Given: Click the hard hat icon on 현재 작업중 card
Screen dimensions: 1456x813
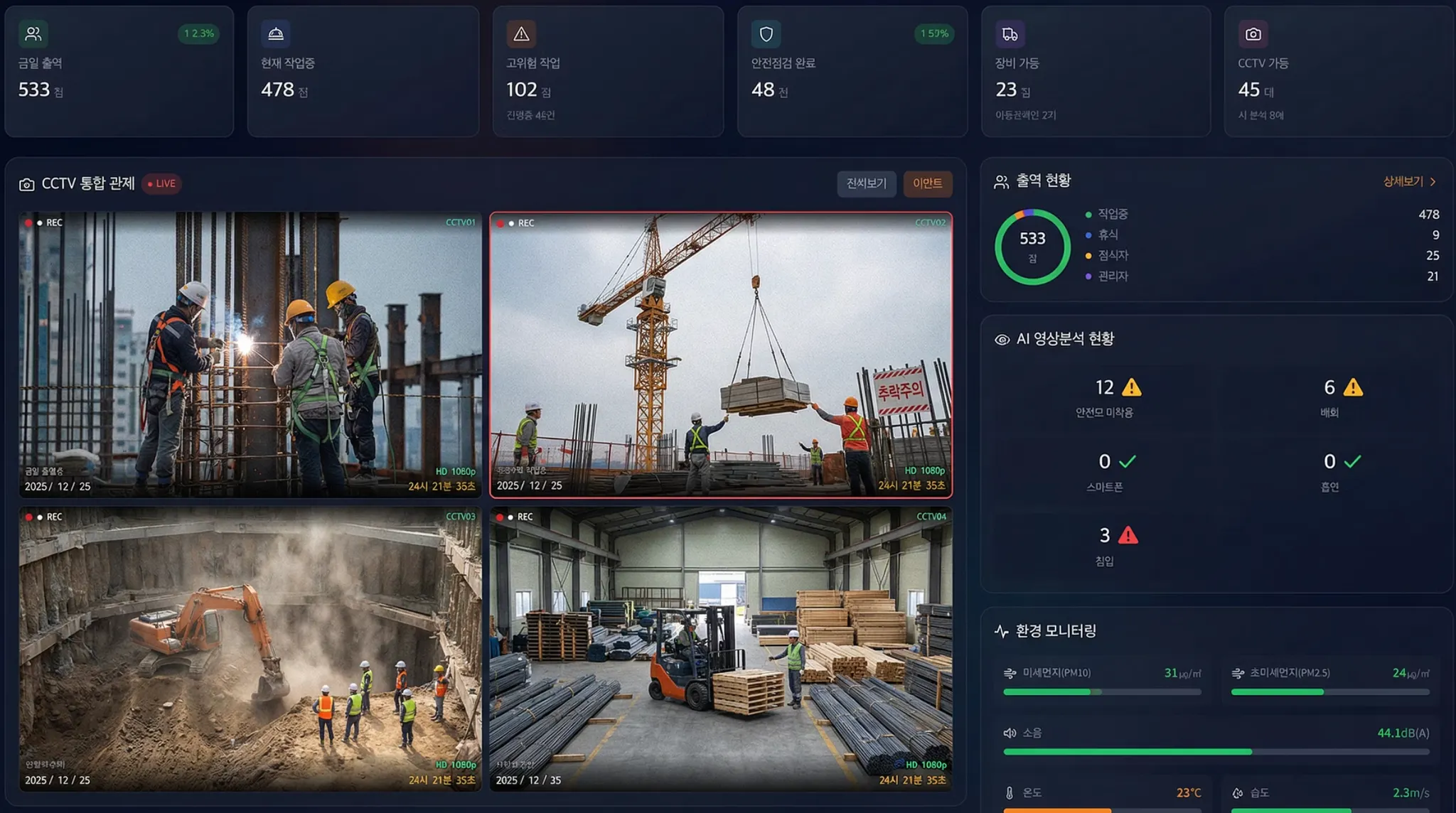Looking at the screenshot, I should pyautogui.click(x=276, y=33).
